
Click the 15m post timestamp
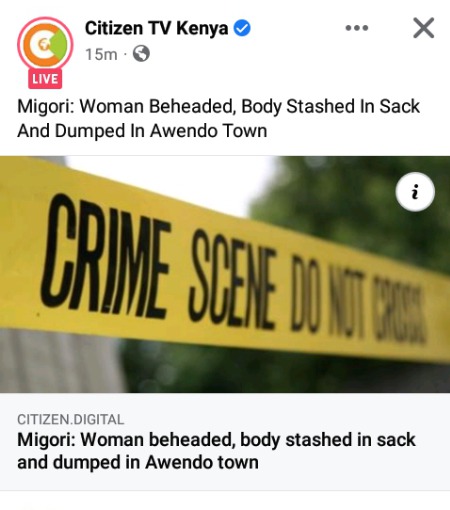101,54
